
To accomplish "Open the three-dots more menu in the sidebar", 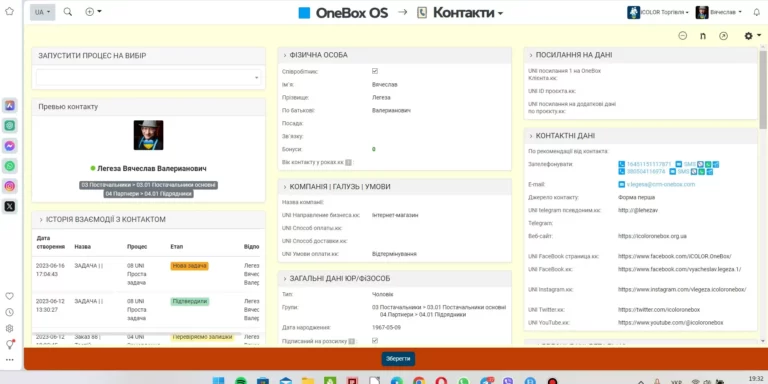I will (x=9, y=360).
